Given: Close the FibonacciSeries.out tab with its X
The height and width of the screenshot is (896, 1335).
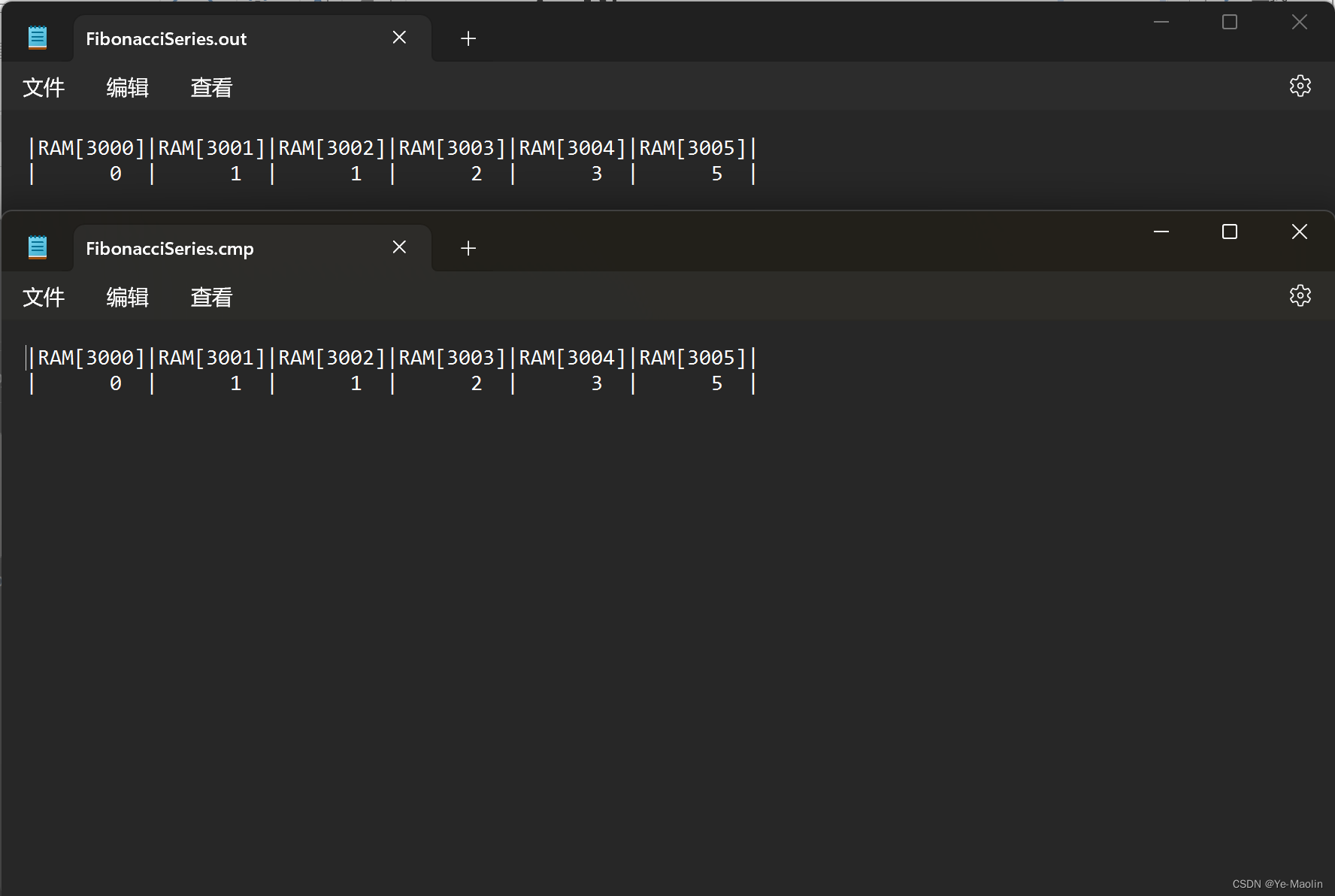Looking at the screenshot, I should click(x=399, y=38).
